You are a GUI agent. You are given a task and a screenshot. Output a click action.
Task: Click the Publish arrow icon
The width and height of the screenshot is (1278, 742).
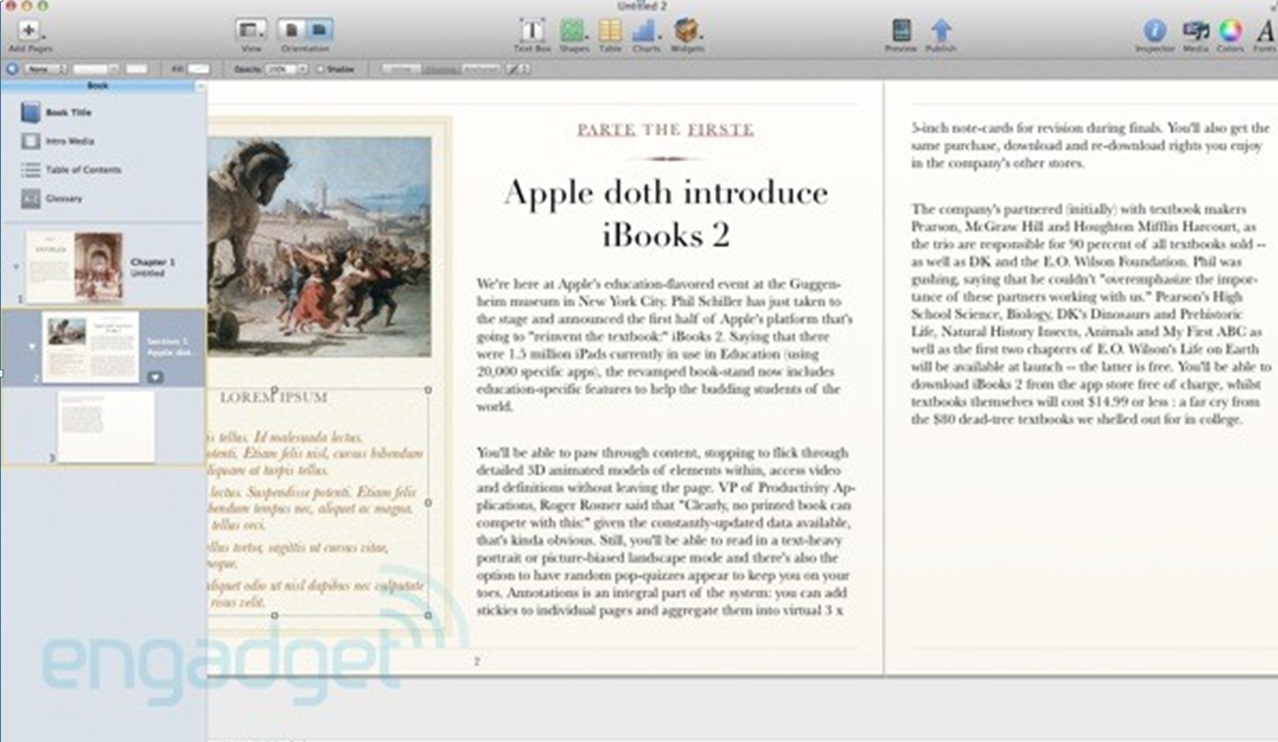pyautogui.click(x=941, y=30)
